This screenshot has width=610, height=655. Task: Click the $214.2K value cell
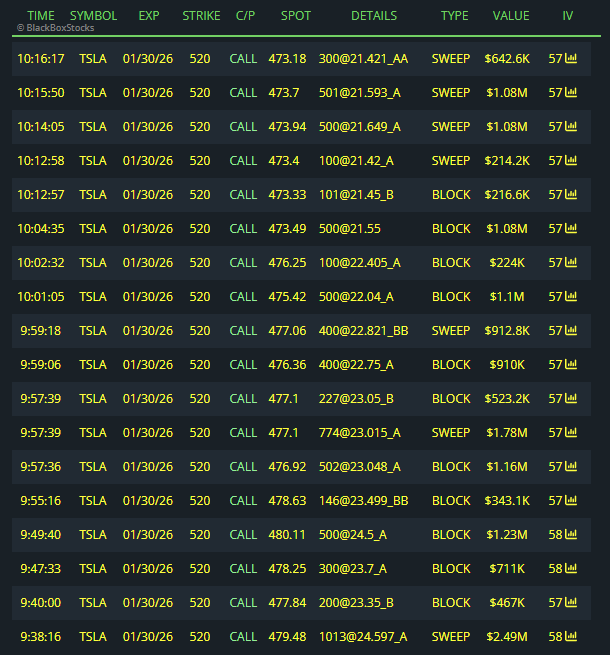tap(507, 160)
